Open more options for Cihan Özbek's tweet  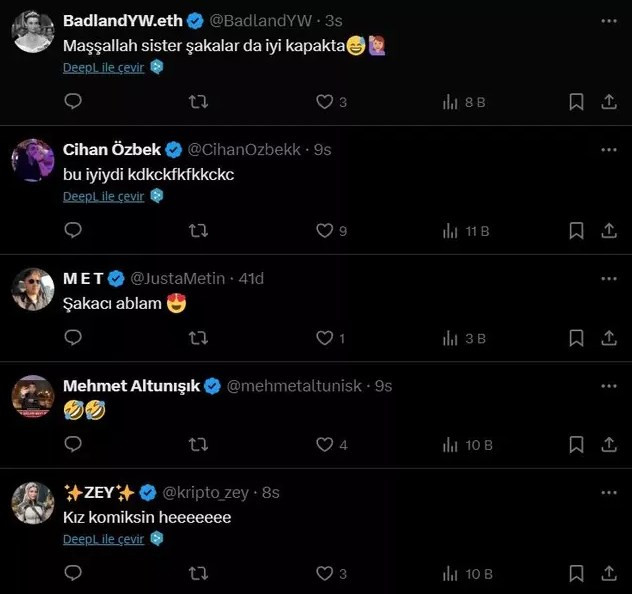(x=608, y=150)
